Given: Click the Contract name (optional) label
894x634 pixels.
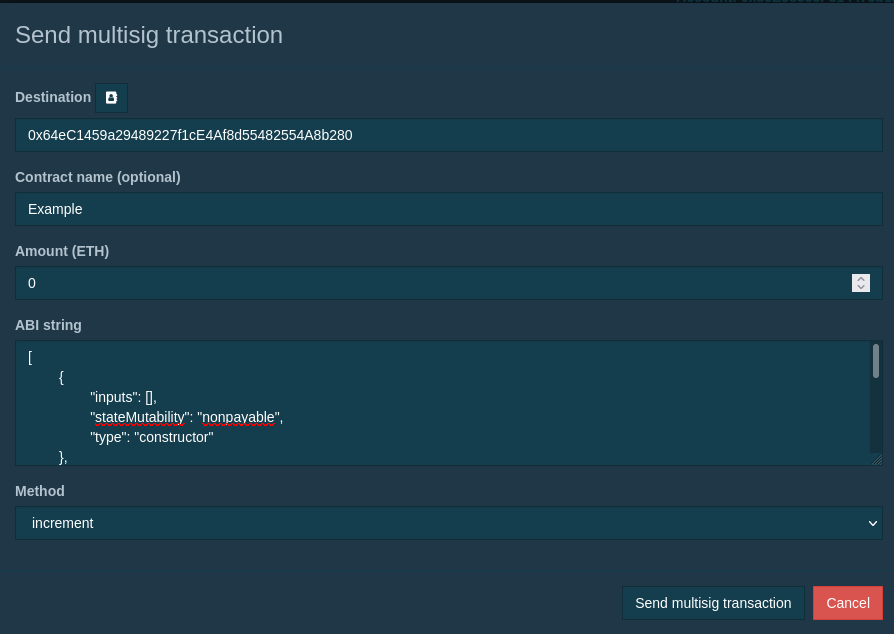Looking at the screenshot, I should click(97, 177).
